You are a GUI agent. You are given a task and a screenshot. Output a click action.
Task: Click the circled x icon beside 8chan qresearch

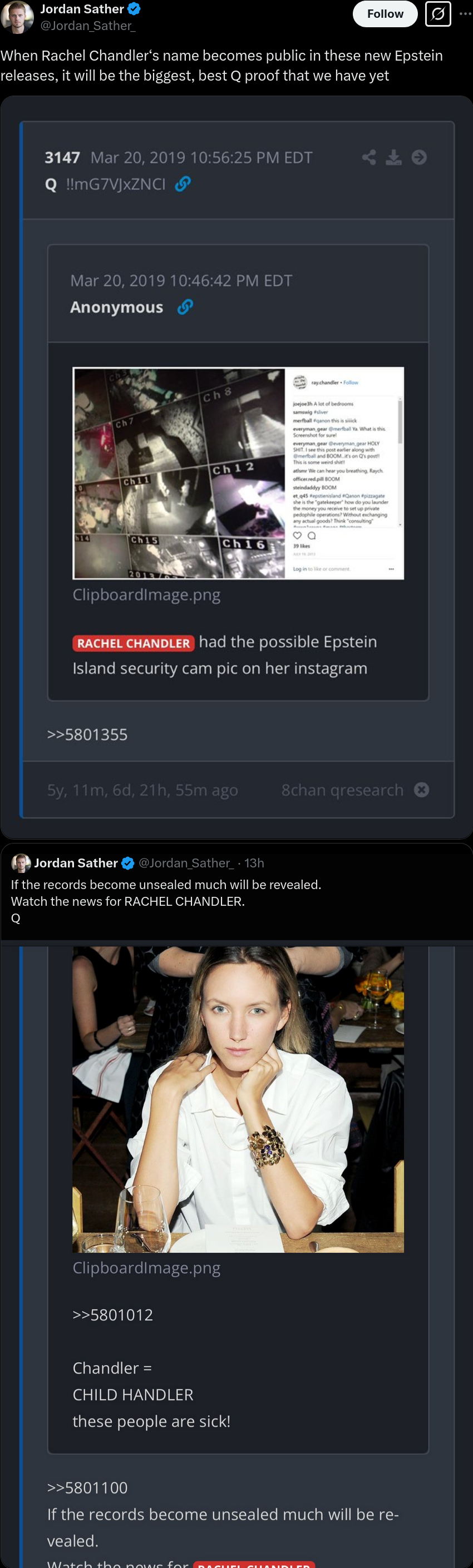421,790
